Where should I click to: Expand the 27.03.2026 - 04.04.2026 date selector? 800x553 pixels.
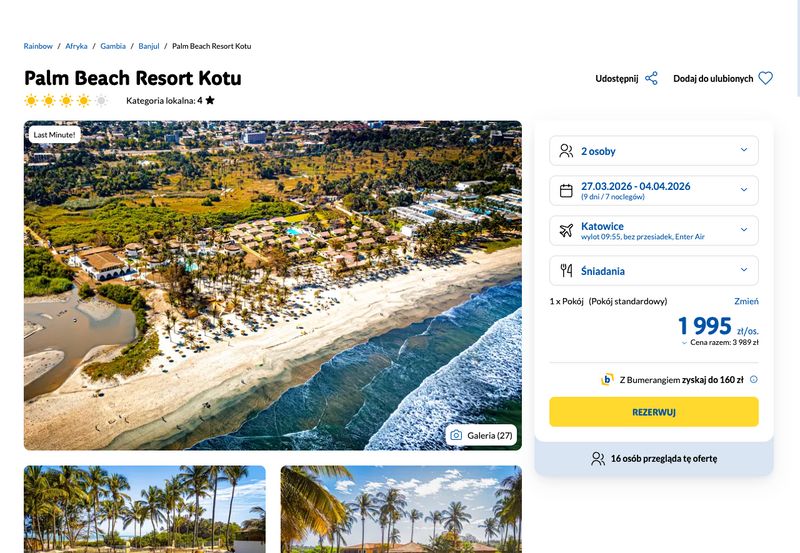coord(654,190)
